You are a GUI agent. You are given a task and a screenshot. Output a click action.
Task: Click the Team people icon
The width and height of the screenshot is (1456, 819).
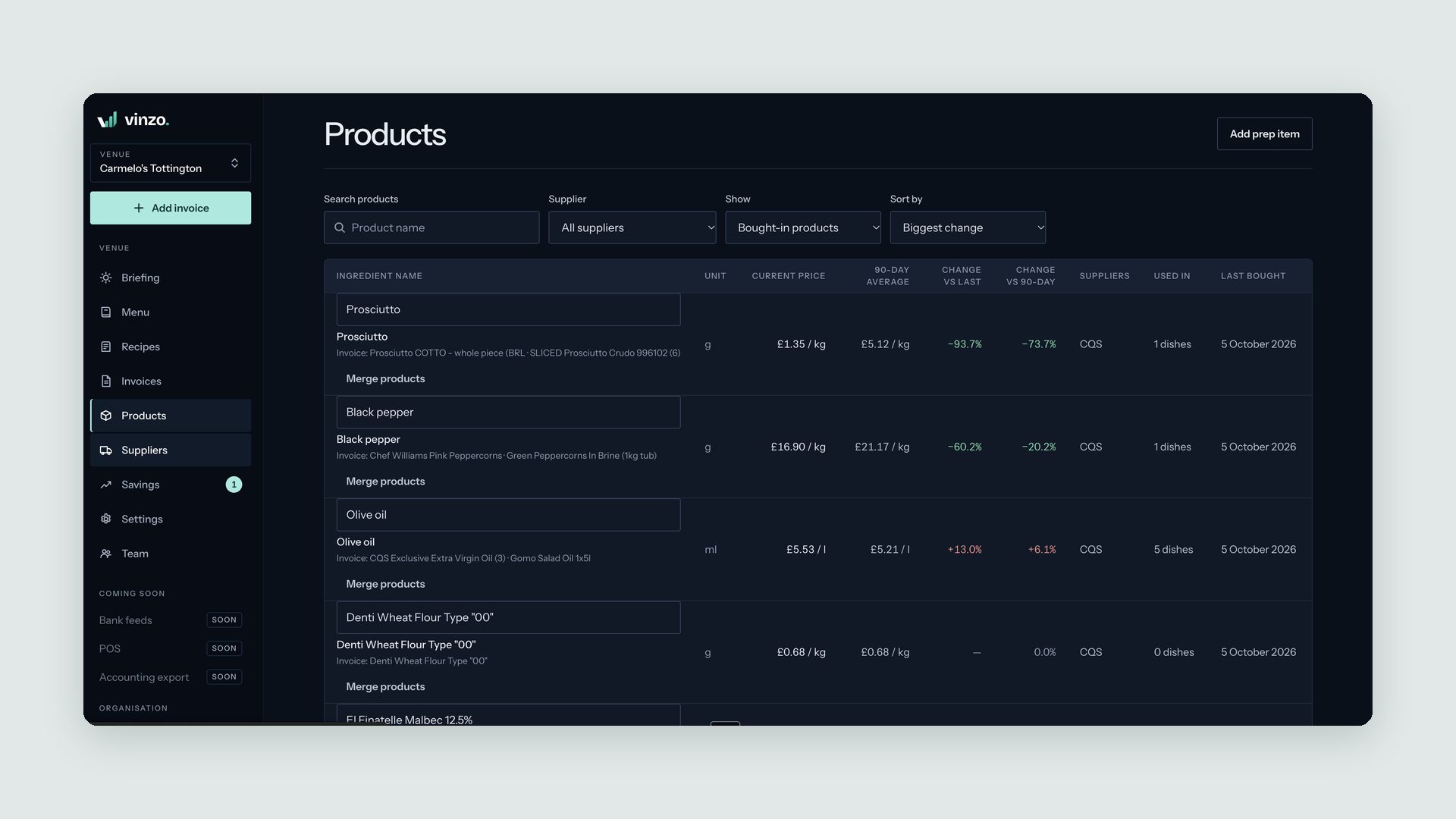(x=106, y=554)
